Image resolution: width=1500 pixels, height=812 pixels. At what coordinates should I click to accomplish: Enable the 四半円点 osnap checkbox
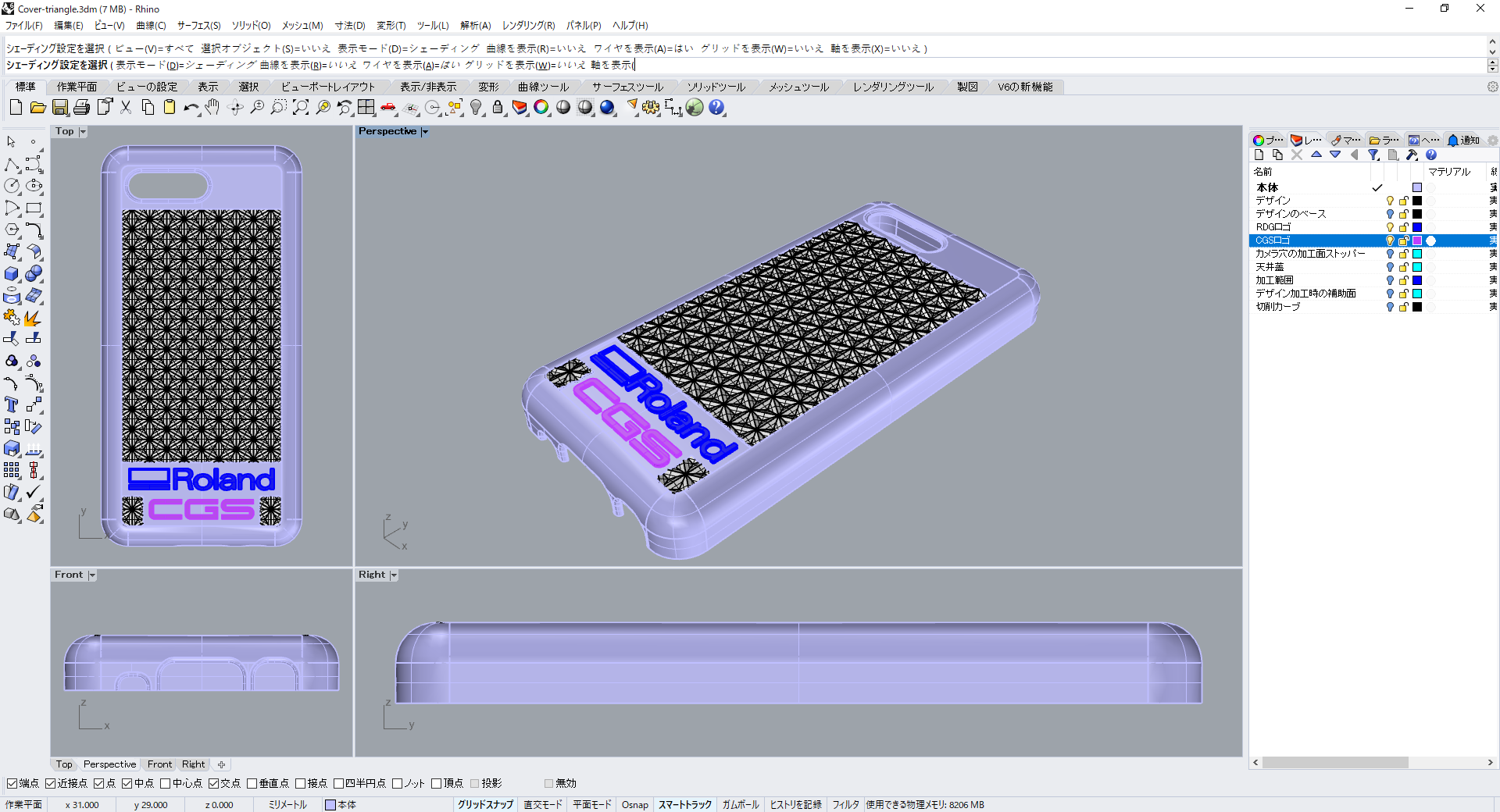tap(339, 783)
